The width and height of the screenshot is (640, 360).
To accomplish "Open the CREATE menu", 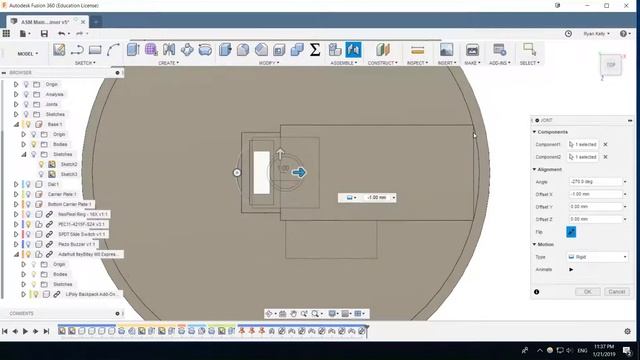I will pos(169,63).
